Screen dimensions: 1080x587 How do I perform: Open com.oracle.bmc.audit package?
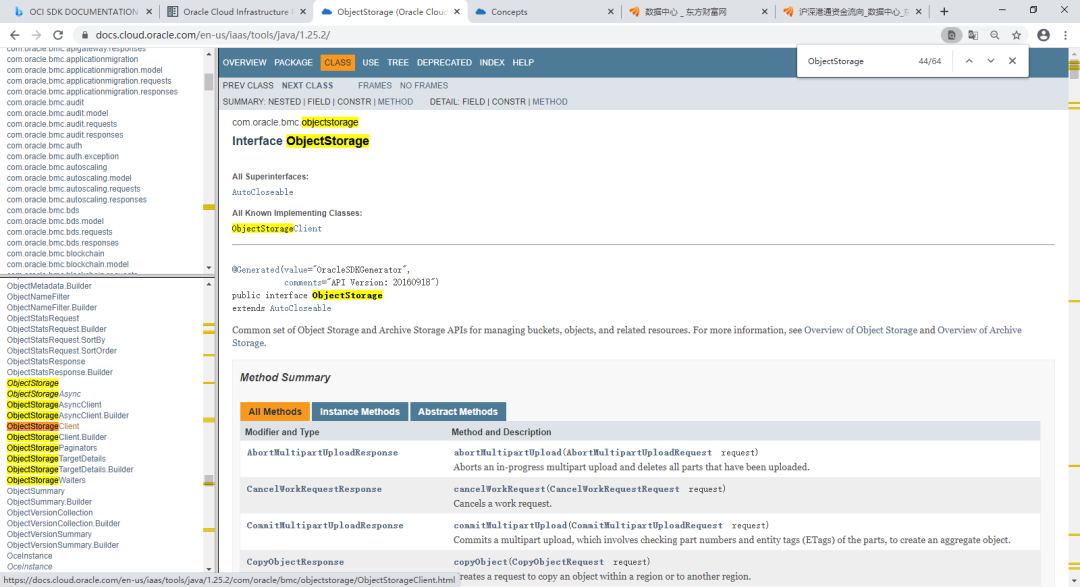click(45, 103)
